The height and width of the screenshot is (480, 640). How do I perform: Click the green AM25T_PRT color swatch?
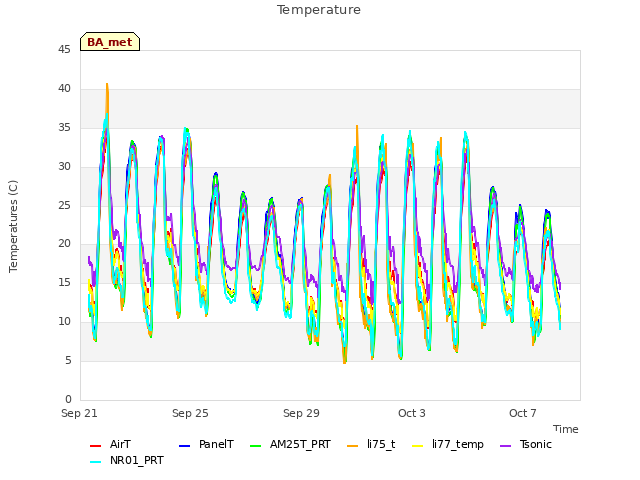[x=255, y=446]
